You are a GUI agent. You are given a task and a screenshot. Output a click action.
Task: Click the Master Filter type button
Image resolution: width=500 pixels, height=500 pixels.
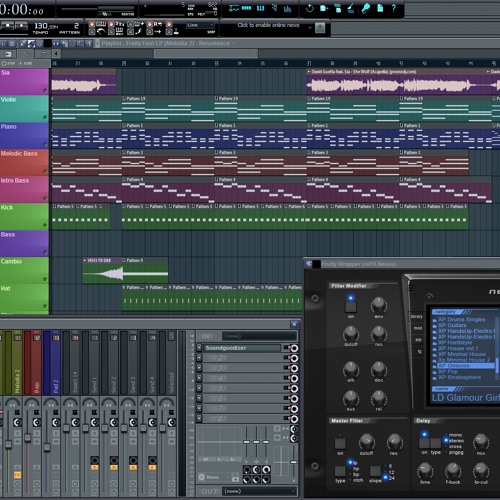(x=340, y=471)
